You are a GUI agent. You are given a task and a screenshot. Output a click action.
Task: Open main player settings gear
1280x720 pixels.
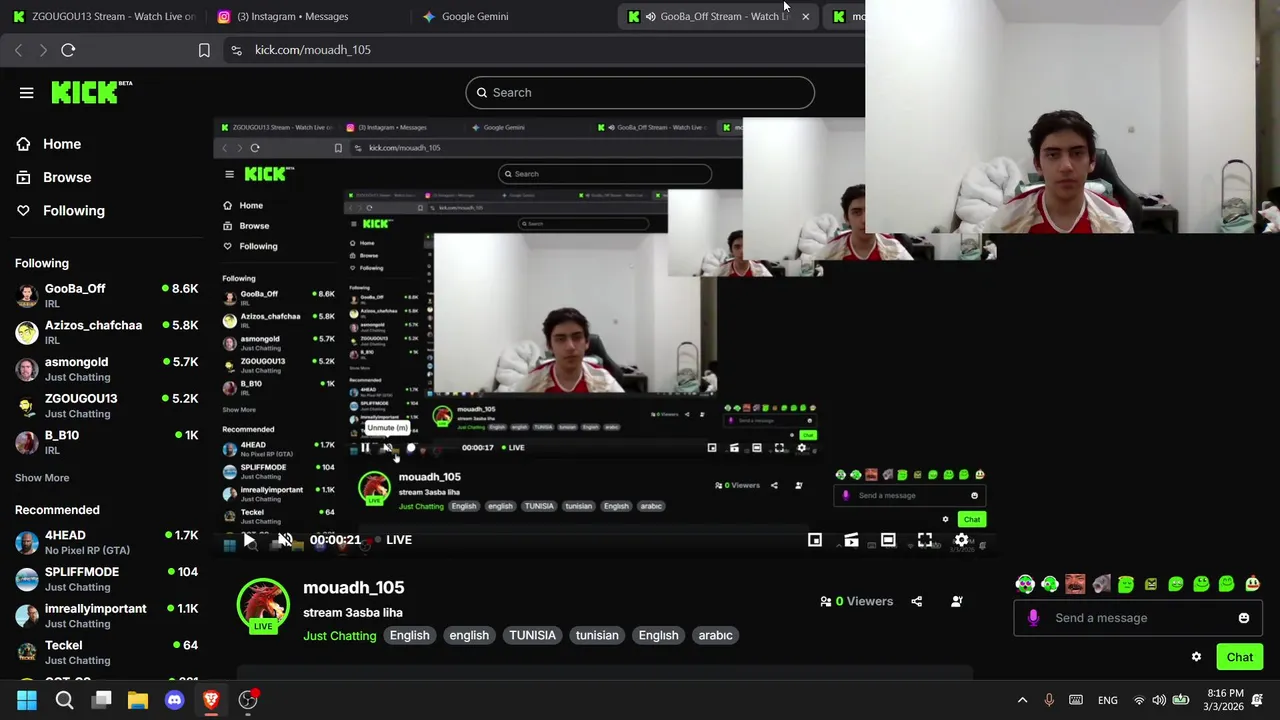961,540
